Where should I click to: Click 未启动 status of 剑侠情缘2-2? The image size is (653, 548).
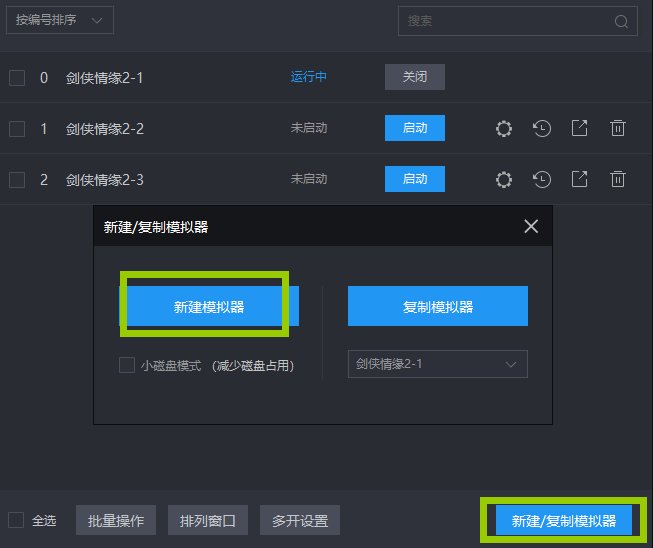tap(309, 128)
